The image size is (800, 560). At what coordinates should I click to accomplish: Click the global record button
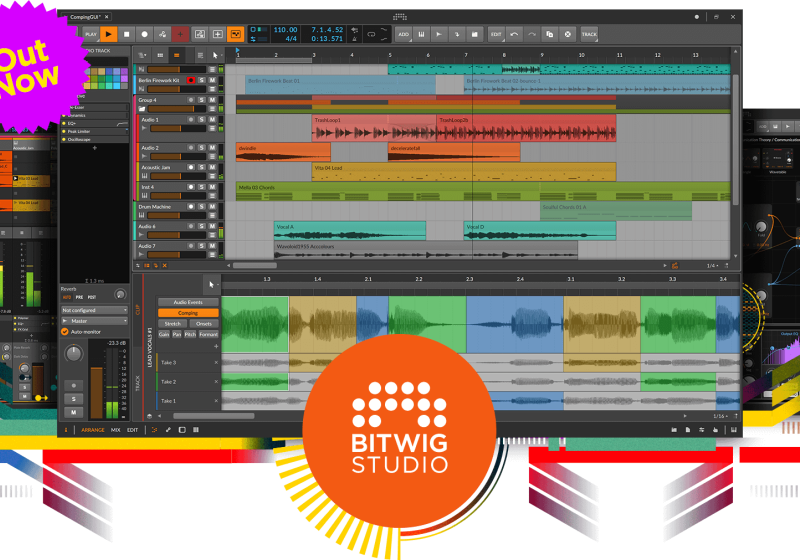pos(144,34)
